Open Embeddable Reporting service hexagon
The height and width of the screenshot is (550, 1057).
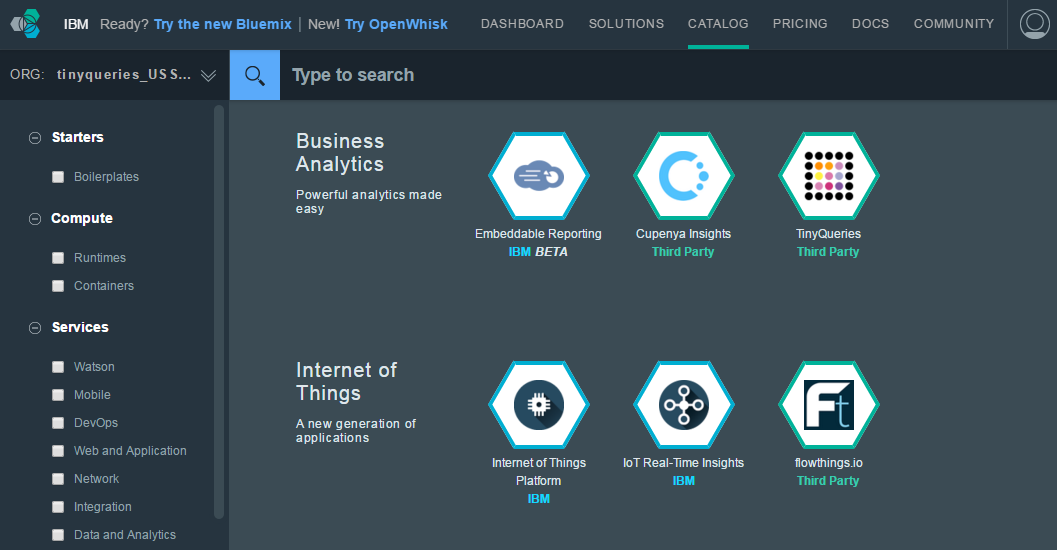(x=539, y=176)
